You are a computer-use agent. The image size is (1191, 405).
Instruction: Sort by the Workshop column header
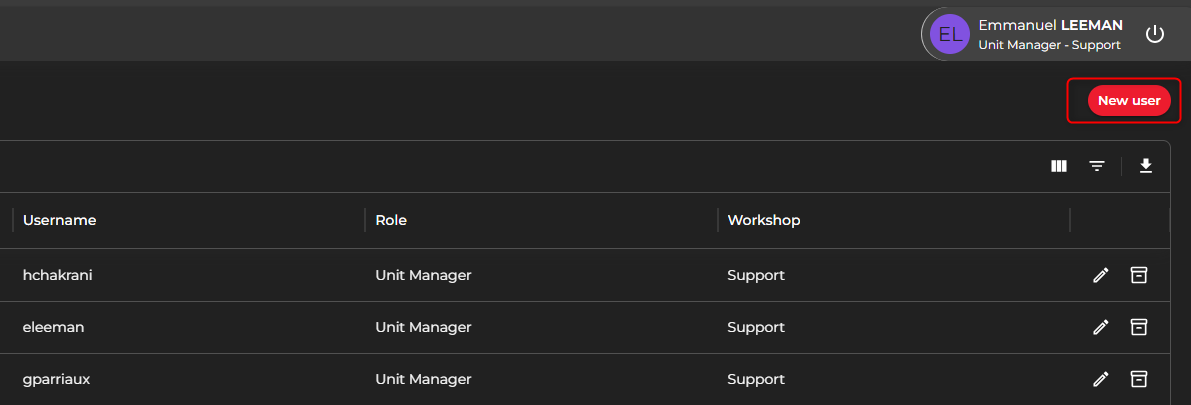point(763,220)
